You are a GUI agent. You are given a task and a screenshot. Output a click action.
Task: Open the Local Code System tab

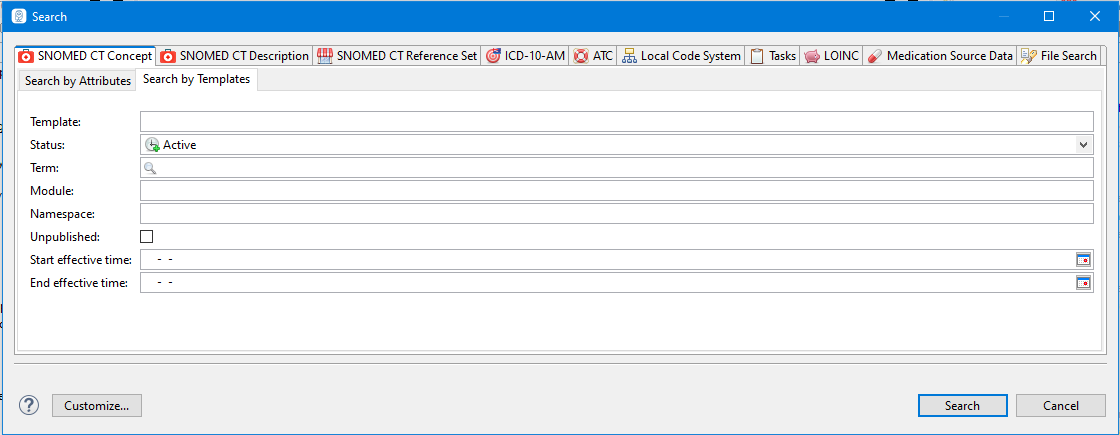pos(681,56)
